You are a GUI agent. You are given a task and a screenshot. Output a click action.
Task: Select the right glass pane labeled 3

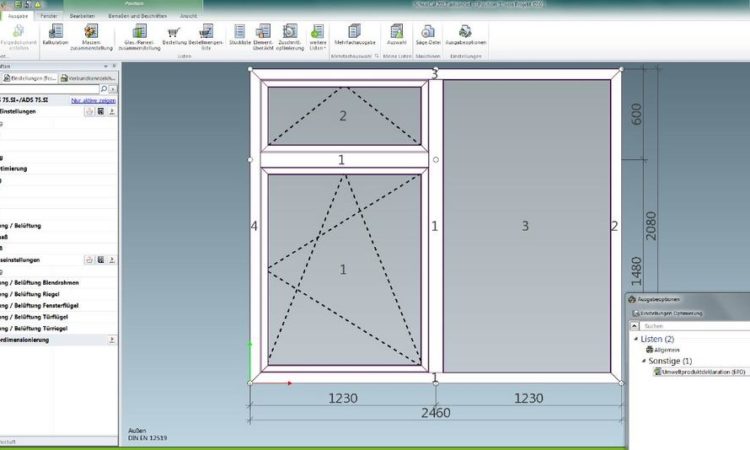pos(525,226)
